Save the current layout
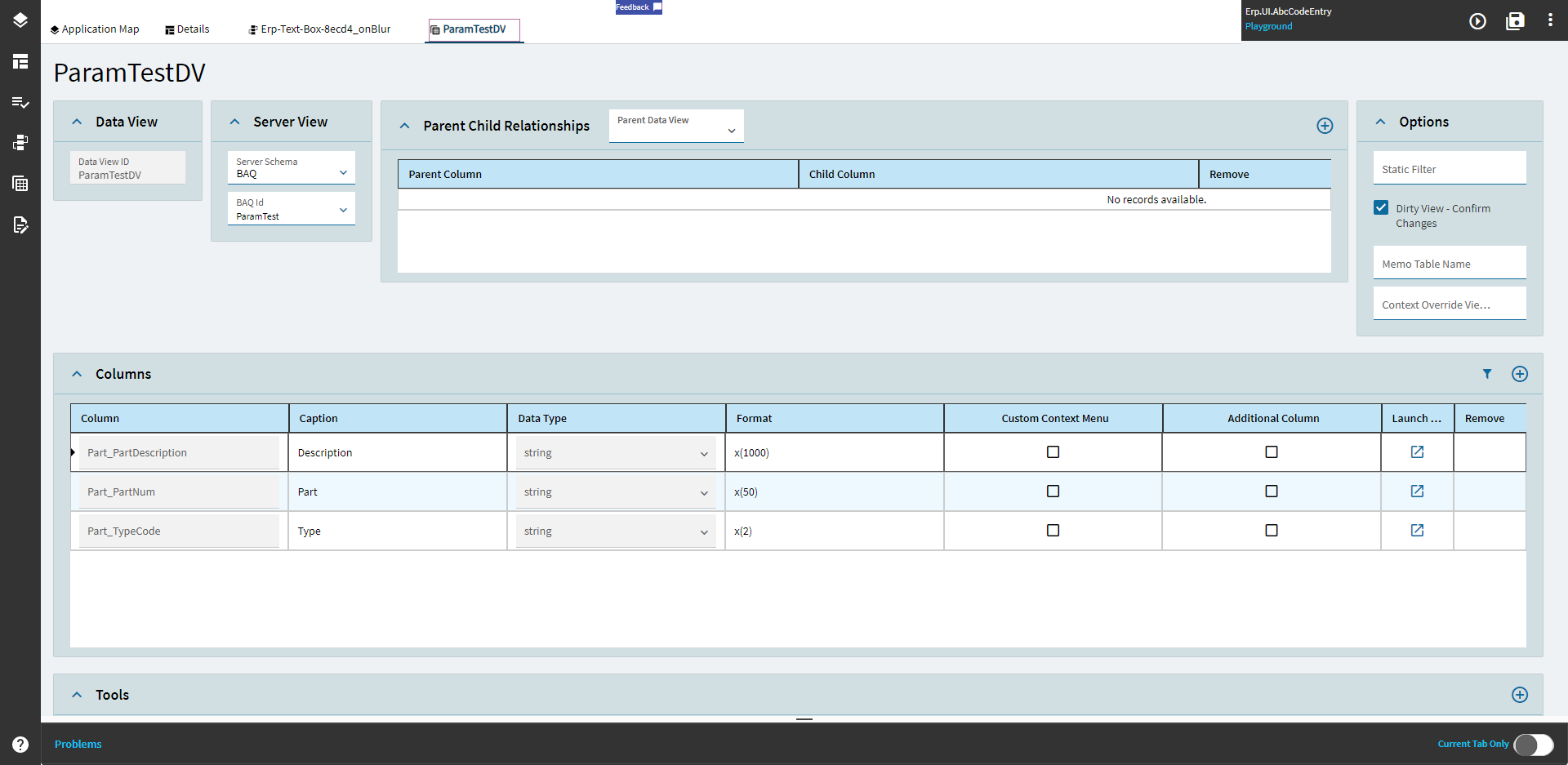 click(1515, 21)
